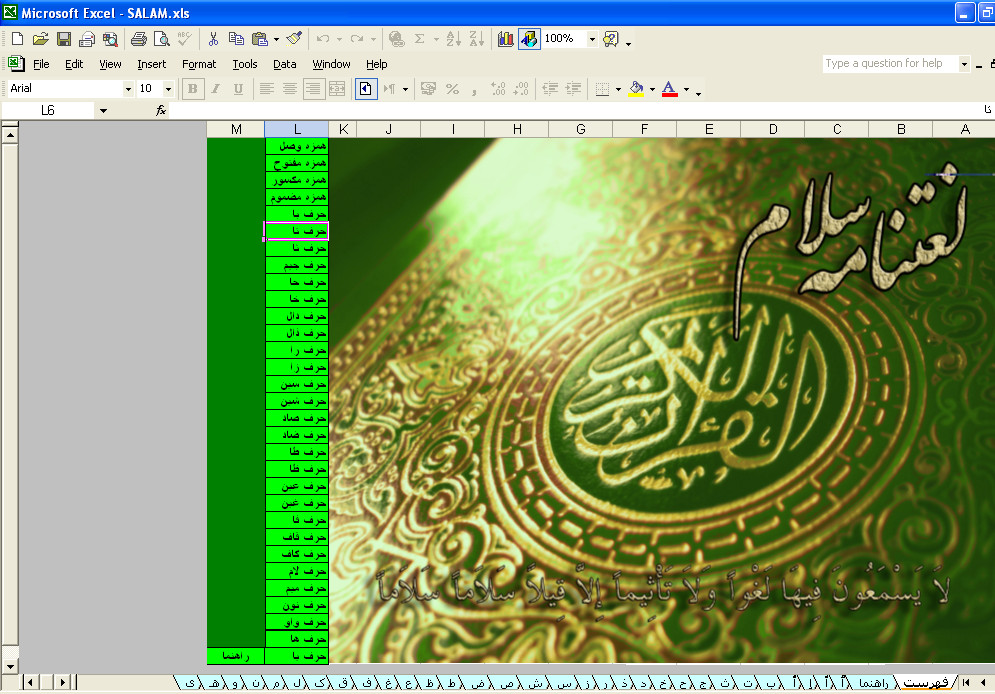
Task: Toggle Underline formatting
Action: click(x=239, y=89)
